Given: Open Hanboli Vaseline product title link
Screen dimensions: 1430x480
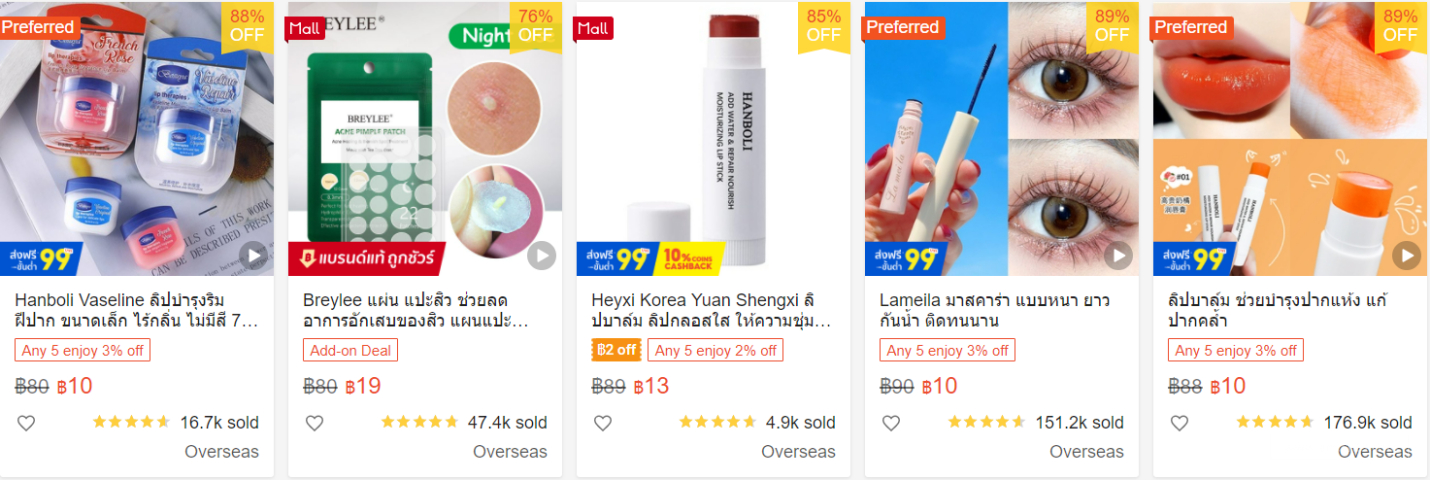Looking at the screenshot, I should tap(137, 310).
